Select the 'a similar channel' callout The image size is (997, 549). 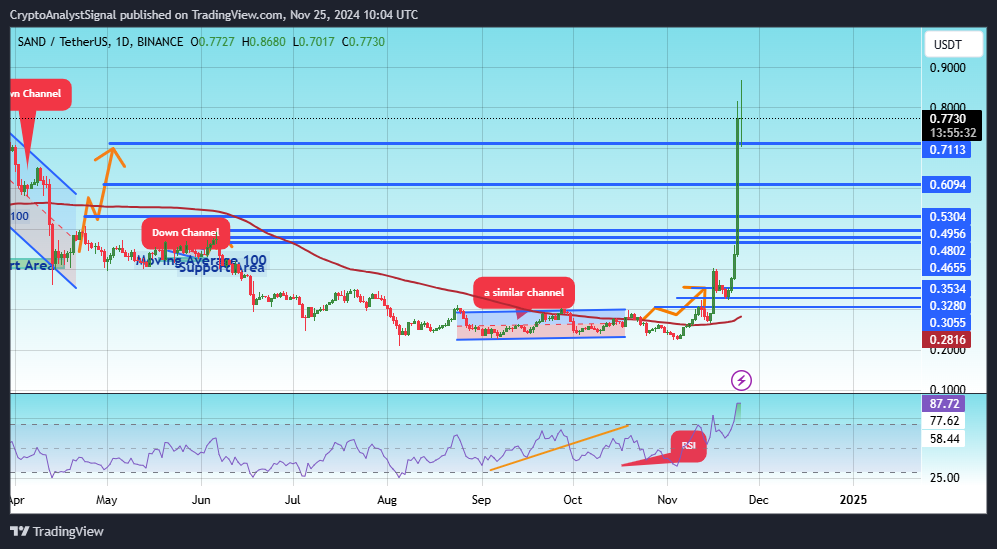[x=524, y=293]
